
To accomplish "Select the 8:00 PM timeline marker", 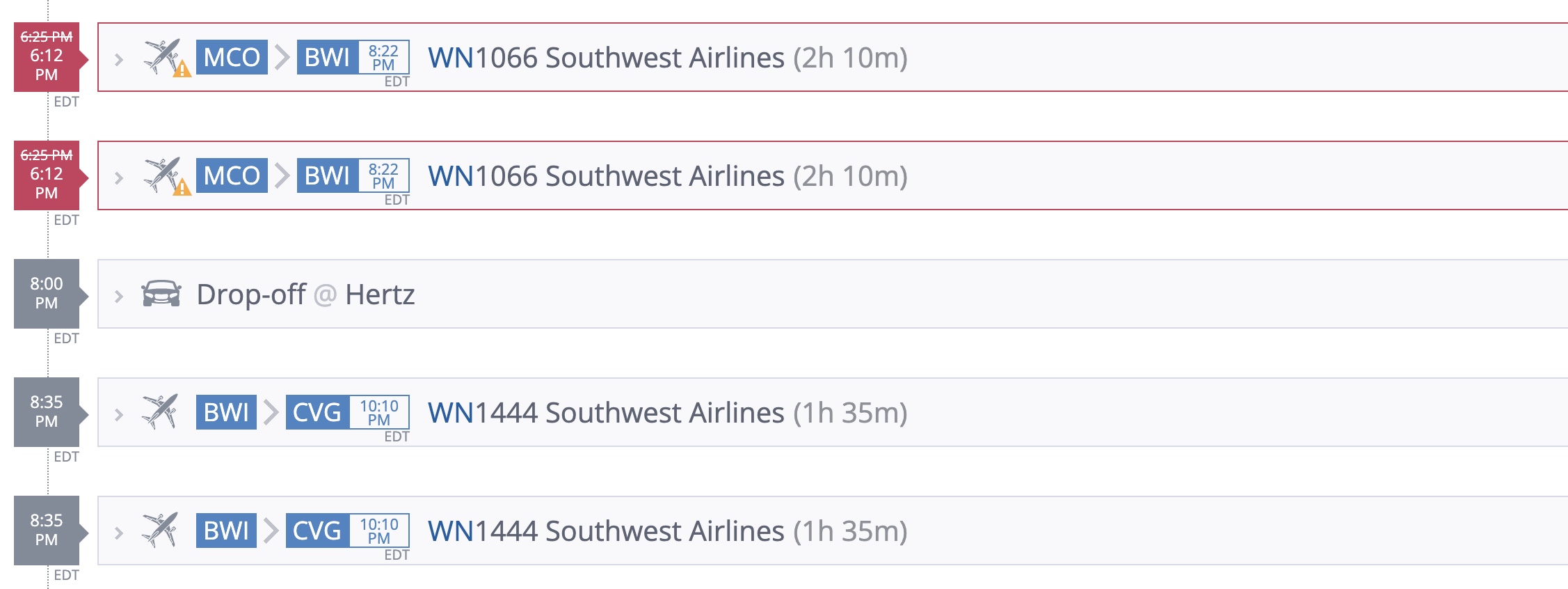I will [x=47, y=294].
